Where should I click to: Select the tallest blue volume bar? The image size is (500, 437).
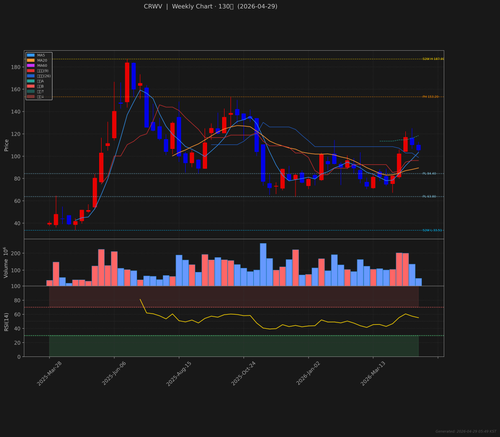pyautogui.click(x=263, y=265)
